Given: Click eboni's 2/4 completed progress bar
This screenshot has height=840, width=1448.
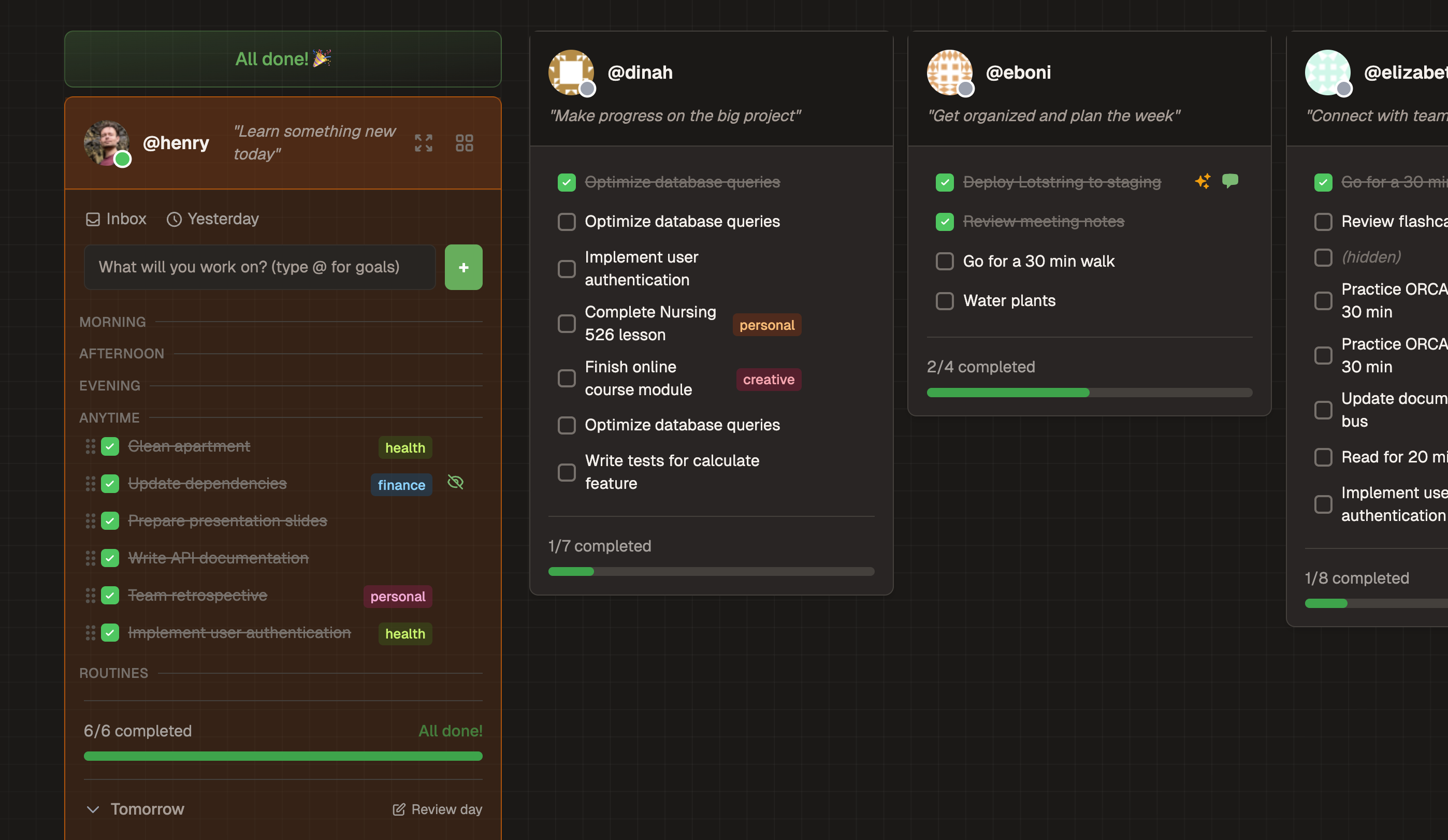Looking at the screenshot, I should [1089, 393].
